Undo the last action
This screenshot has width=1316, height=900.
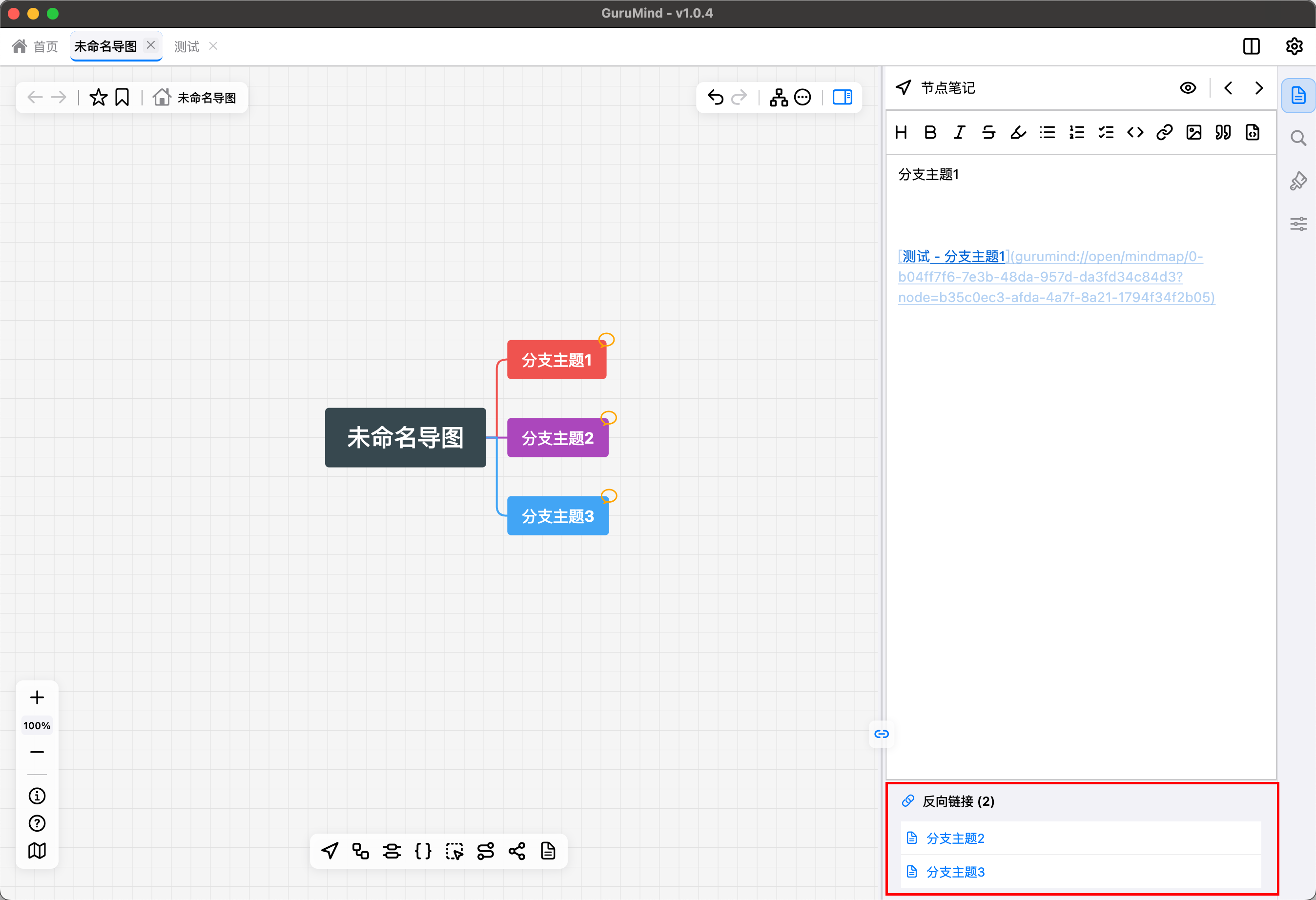tap(716, 97)
